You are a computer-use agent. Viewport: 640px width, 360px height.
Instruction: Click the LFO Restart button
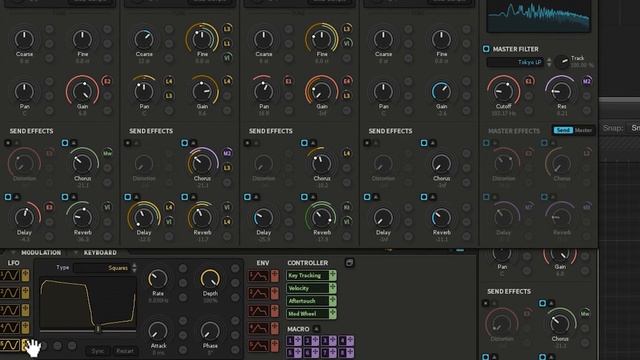(x=124, y=351)
